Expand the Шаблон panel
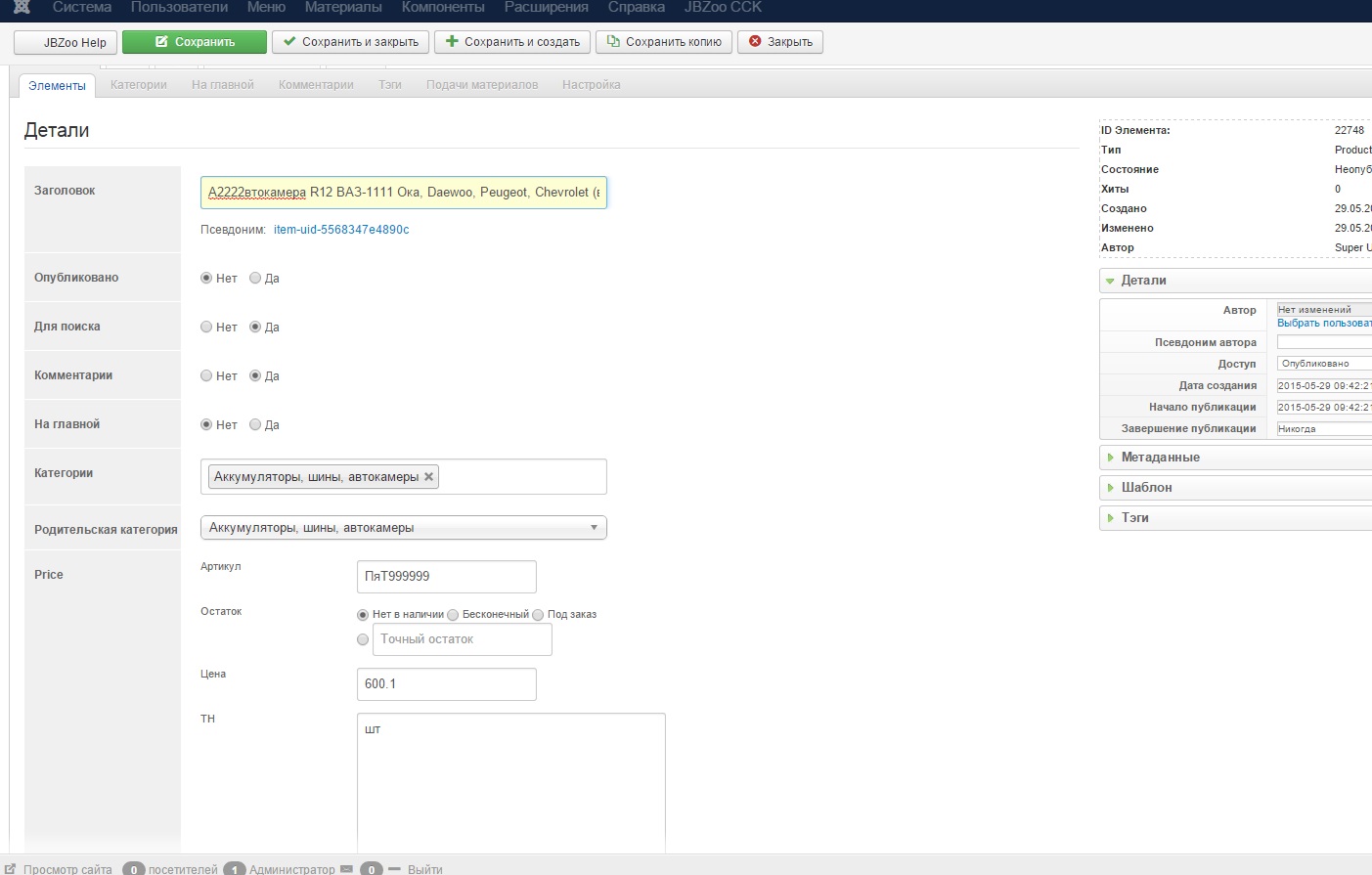1372x875 pixels. (x=1146, y=488)
